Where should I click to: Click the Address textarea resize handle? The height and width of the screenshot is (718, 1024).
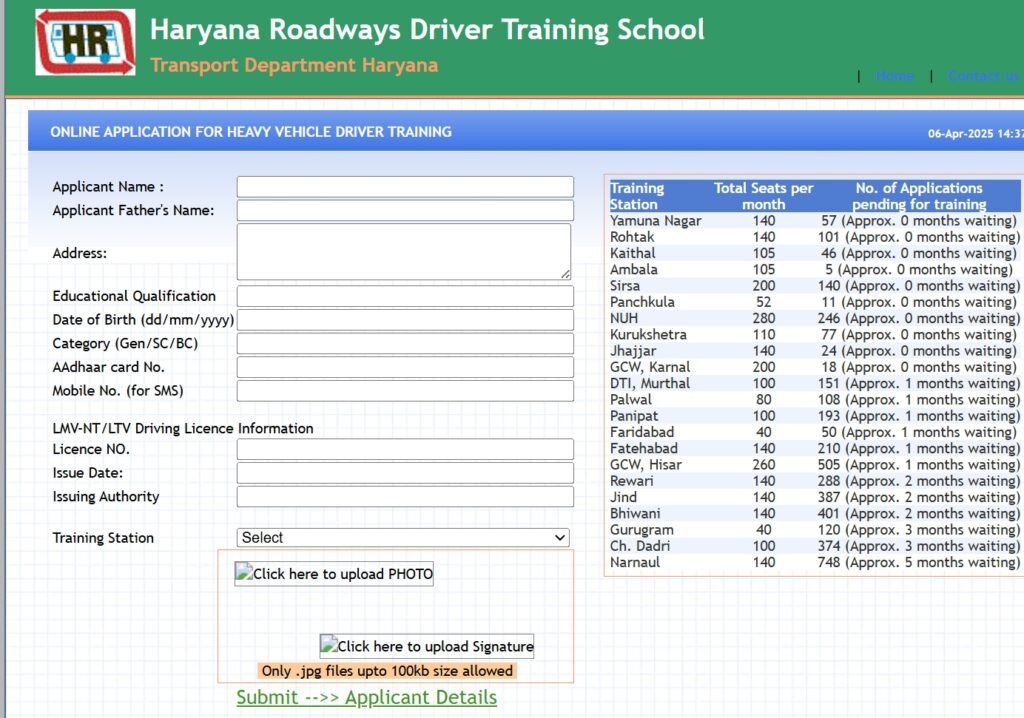[565, 274]
